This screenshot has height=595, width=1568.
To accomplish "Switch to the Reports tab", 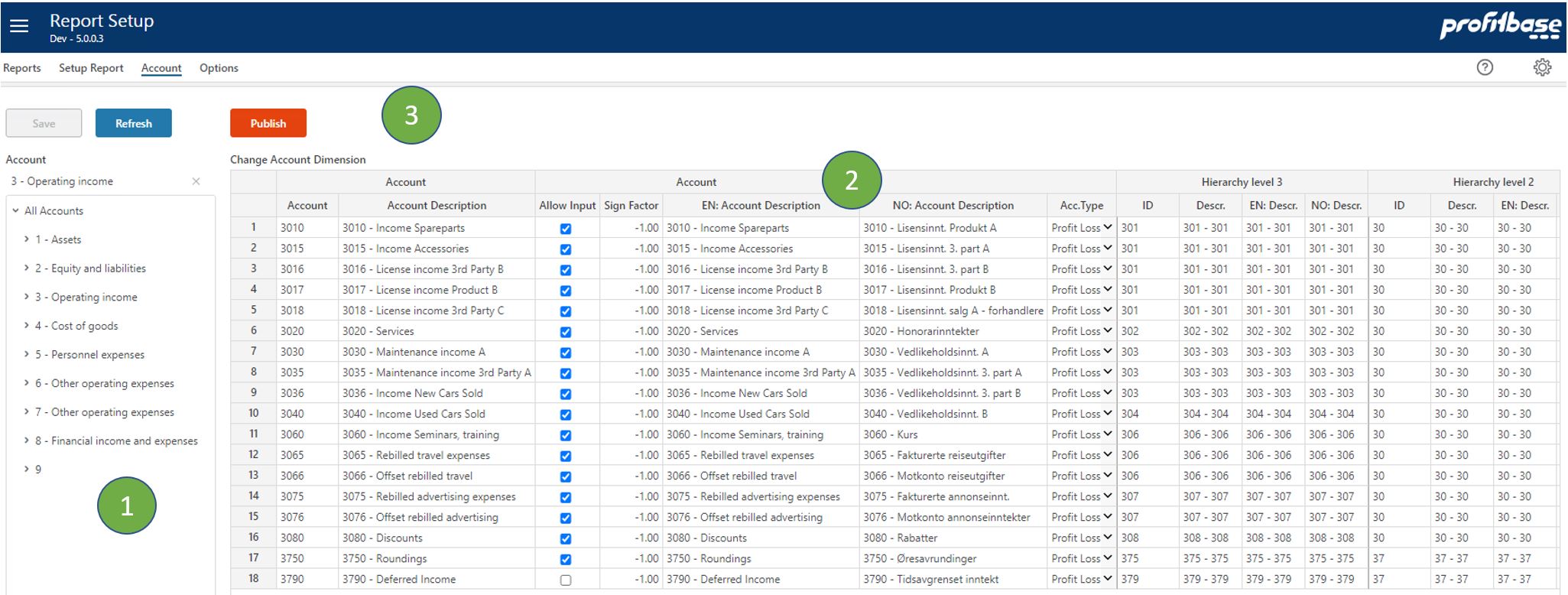I will pyautogui.click(x=22, y=68).
